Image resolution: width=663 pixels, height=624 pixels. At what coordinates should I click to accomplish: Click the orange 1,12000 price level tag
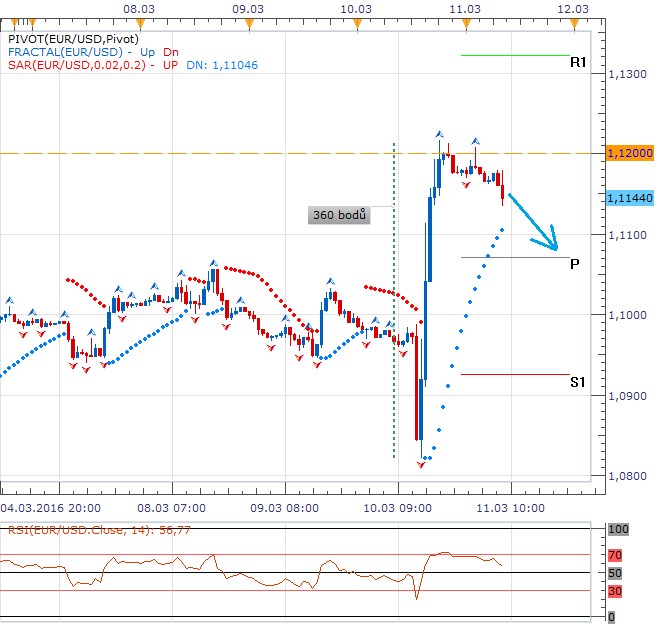[x=630, y=153]
